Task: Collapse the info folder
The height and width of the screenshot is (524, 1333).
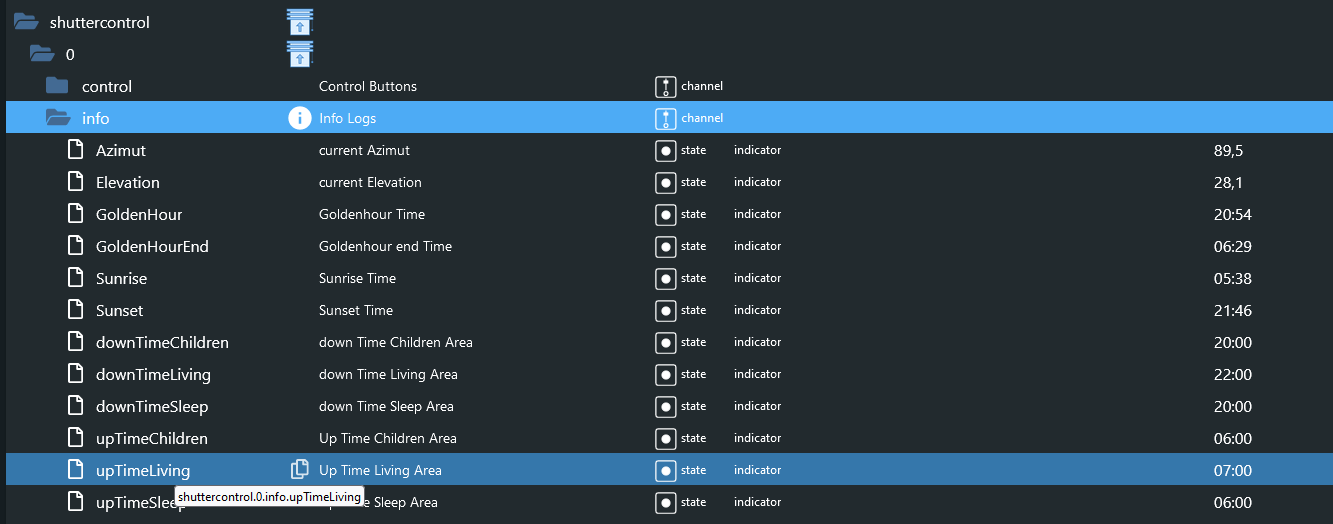Action: [x=57, y=118]
